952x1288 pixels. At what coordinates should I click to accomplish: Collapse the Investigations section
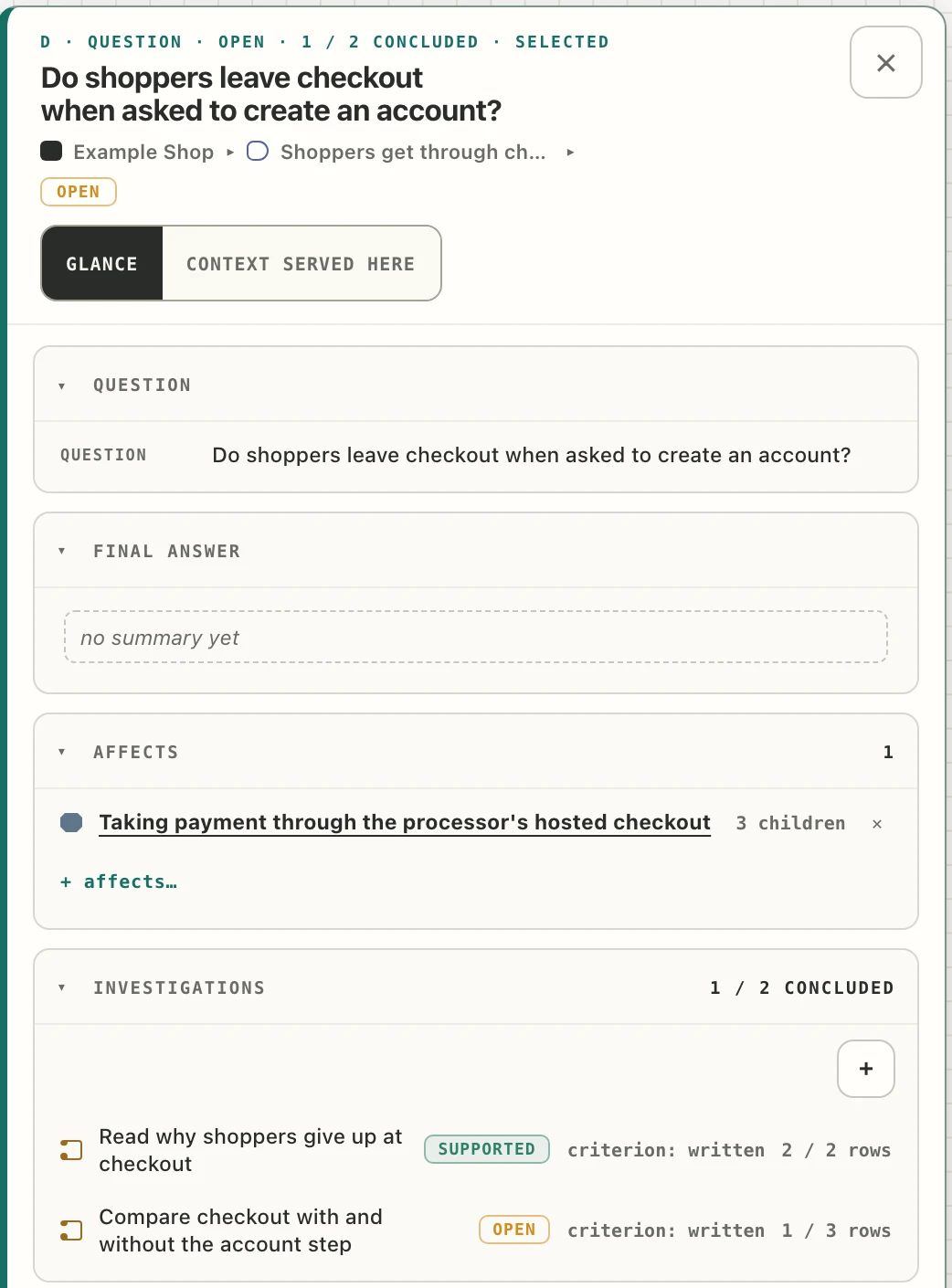coord(62,987)
